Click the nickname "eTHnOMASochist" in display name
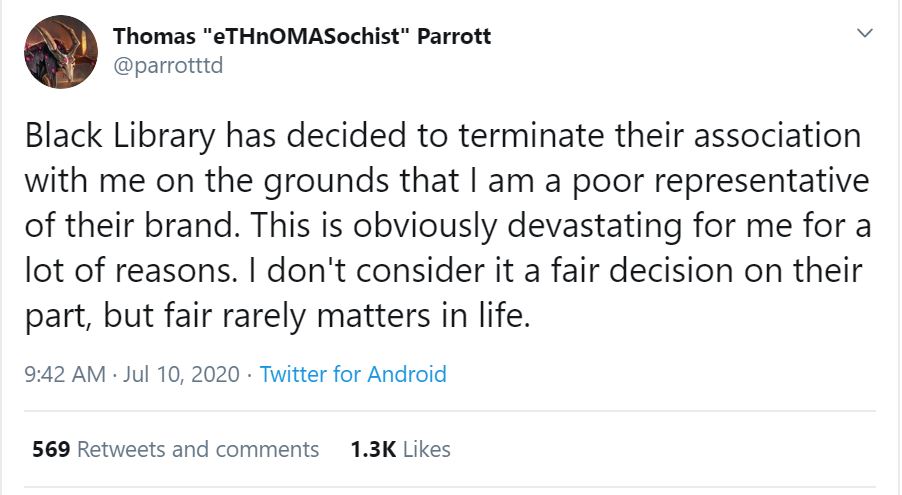The width and height of the screenshot is (902, 495). [300, 38]
